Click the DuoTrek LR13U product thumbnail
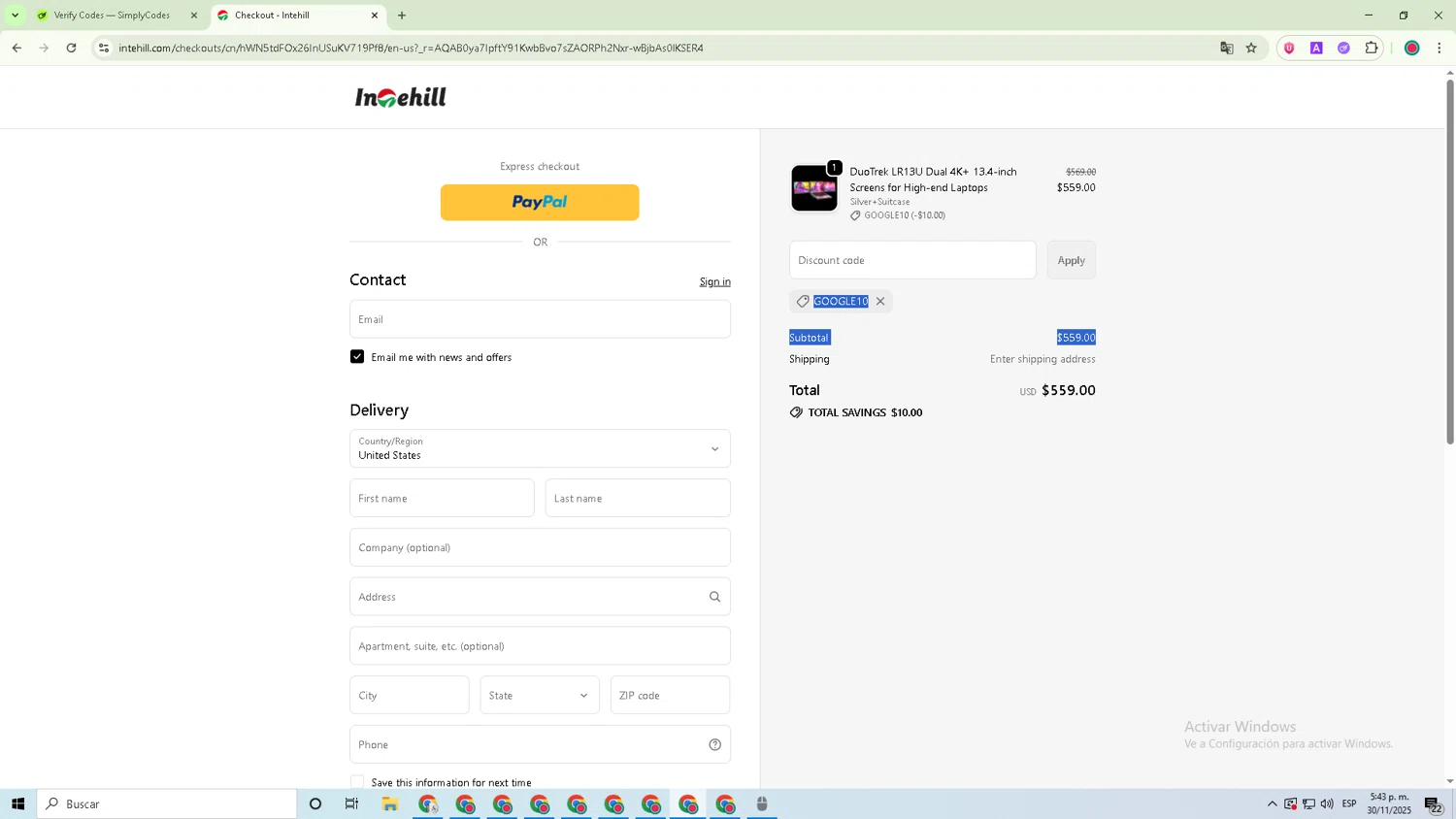Viewport: 1456px width, 819px height. coord(813,188)
